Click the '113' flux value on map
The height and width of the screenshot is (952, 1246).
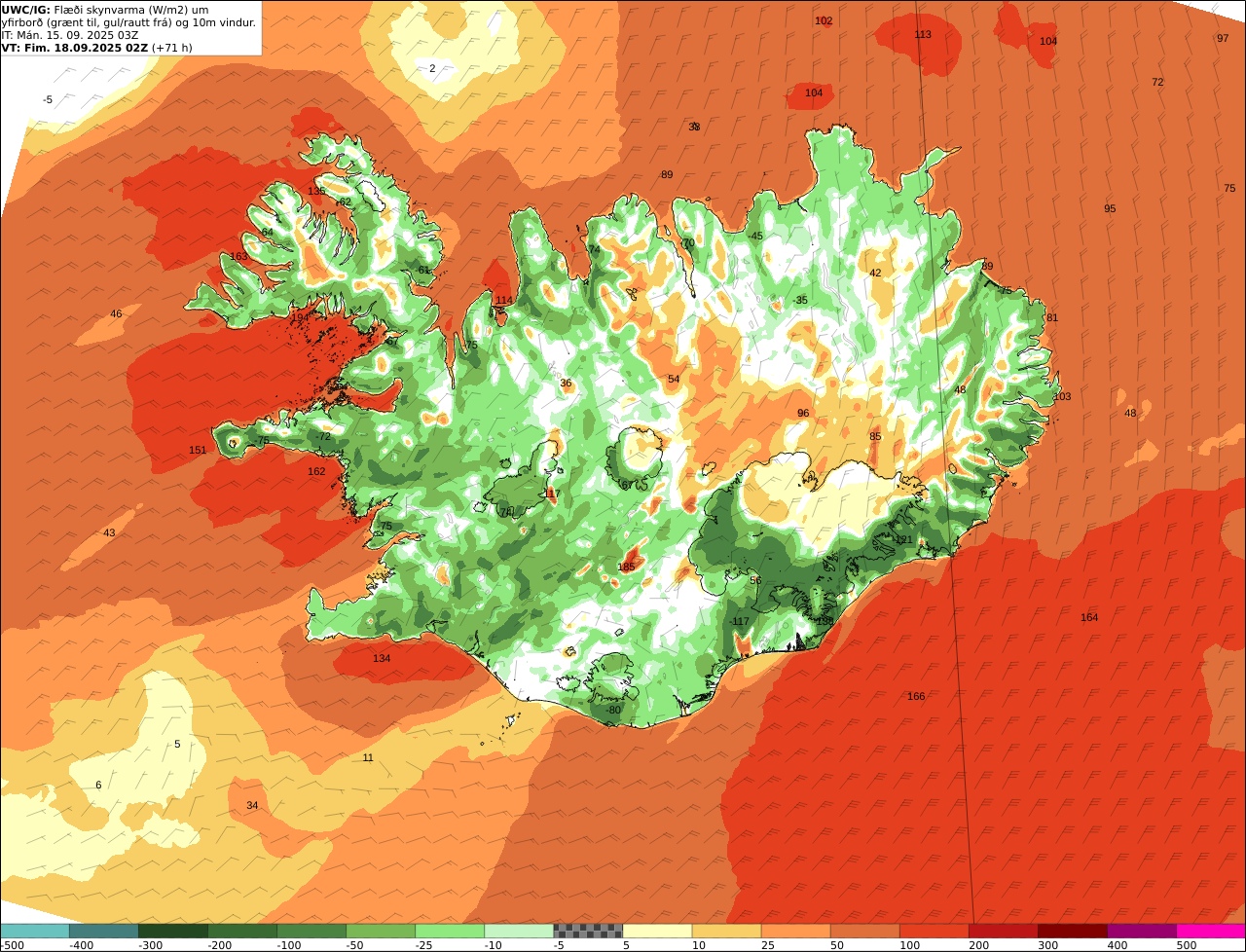pyautogui.click(x=923, y=34)
